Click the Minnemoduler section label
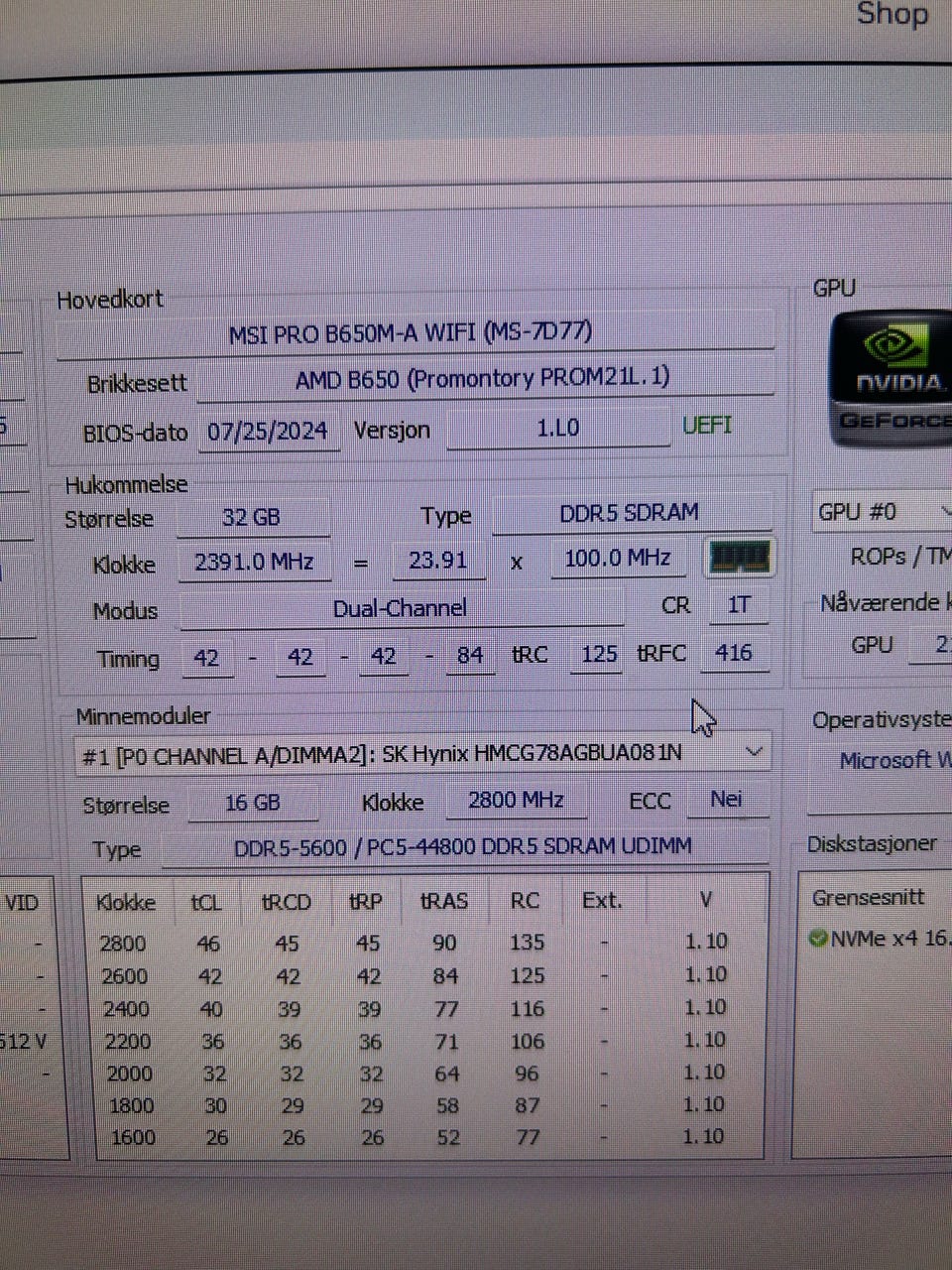Viewport: 952px width, 1270px height. coord(143,715)
